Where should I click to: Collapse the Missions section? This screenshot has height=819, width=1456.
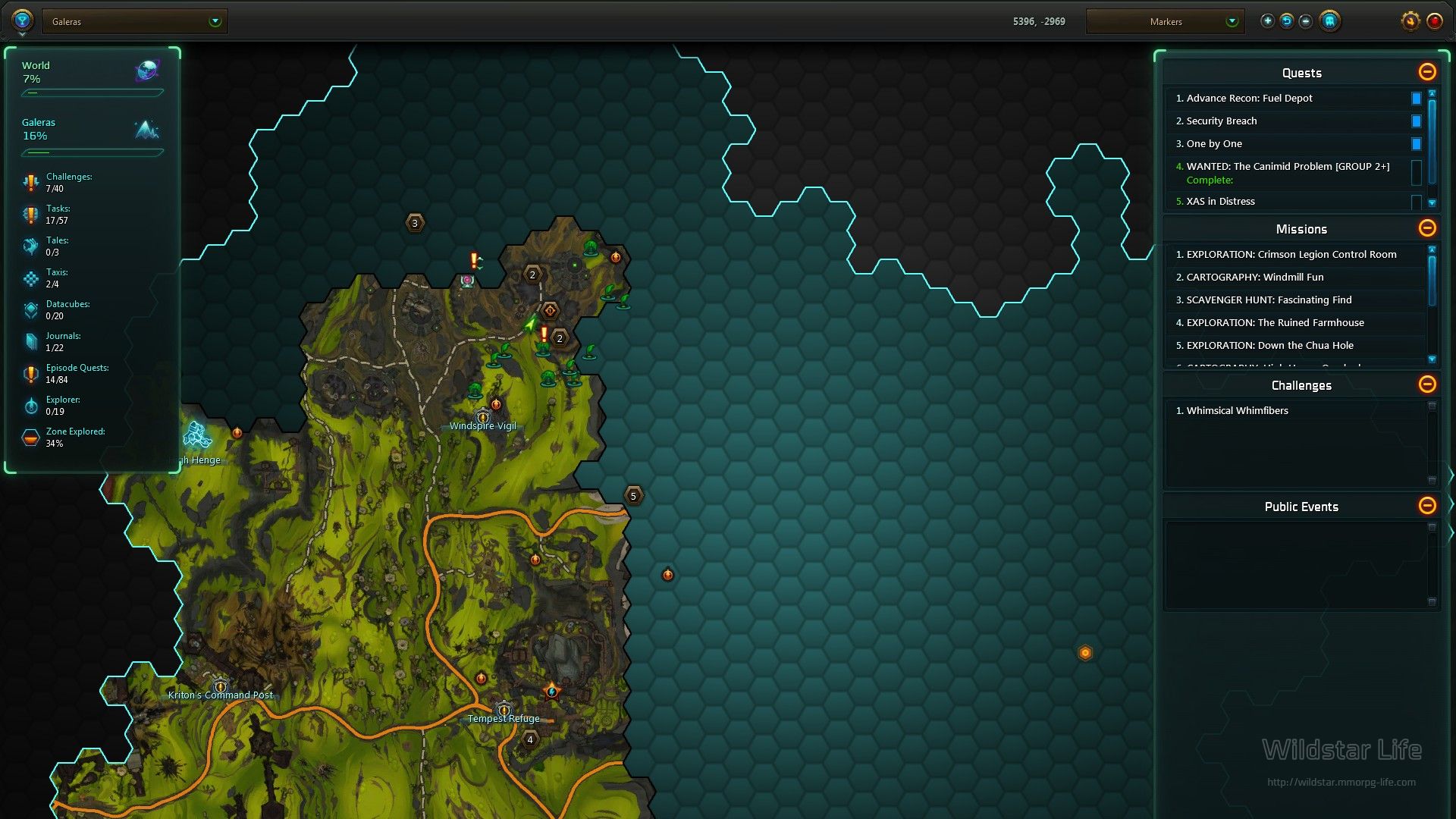(x=1427, y=228)
